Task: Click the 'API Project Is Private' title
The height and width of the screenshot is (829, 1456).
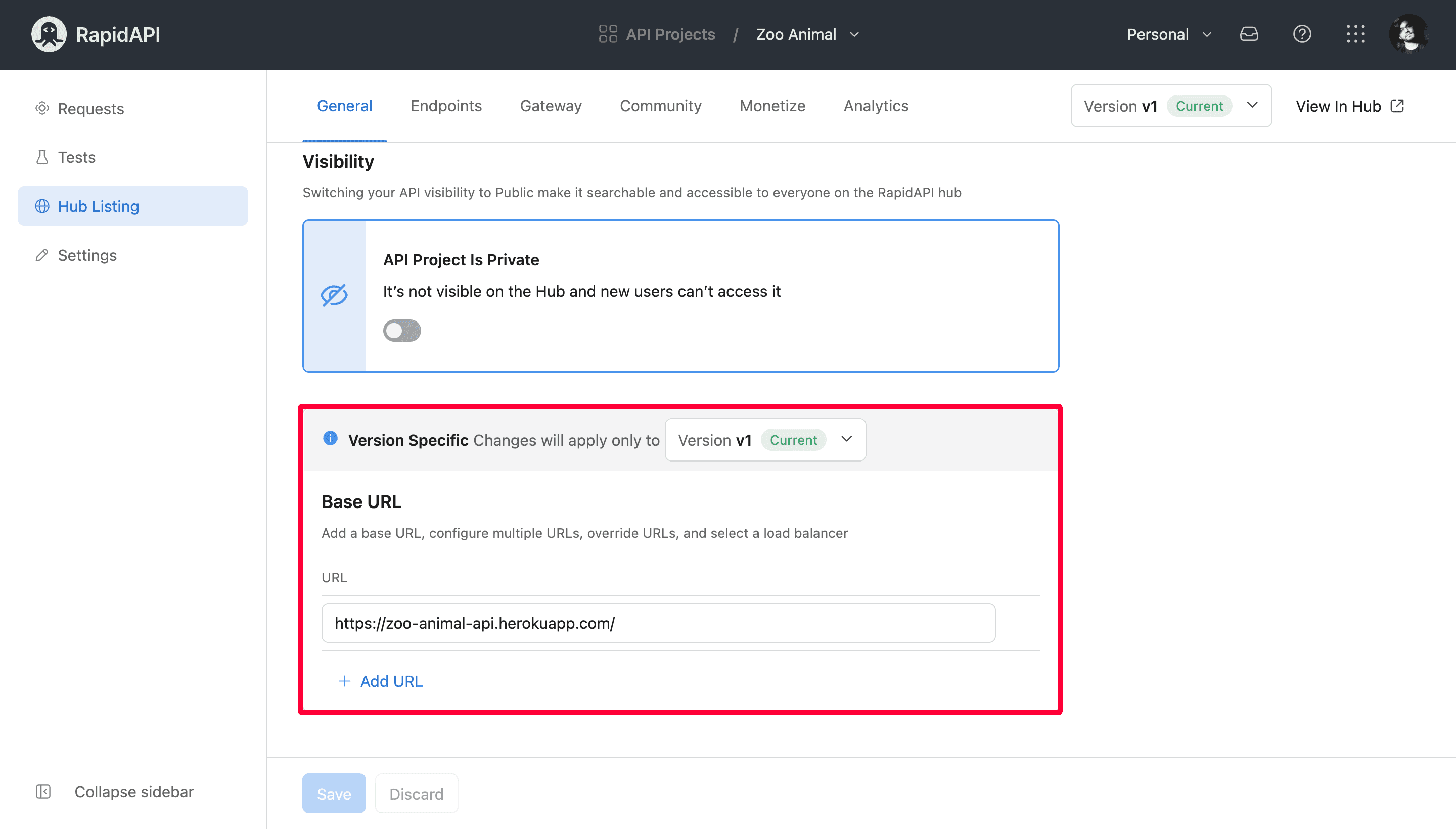Action: pyautogui.click(x=461, y=260)
